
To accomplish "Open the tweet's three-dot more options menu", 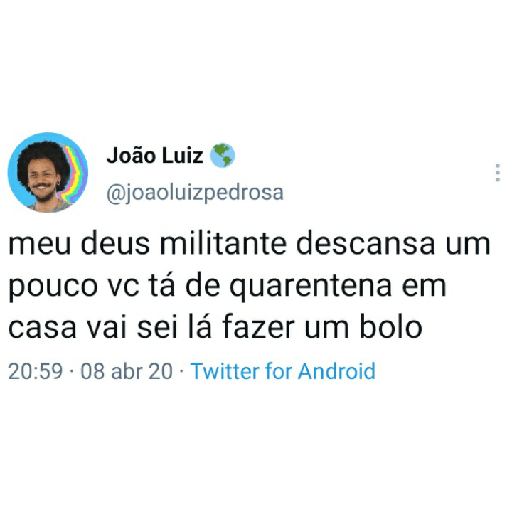I will (498, 172).
